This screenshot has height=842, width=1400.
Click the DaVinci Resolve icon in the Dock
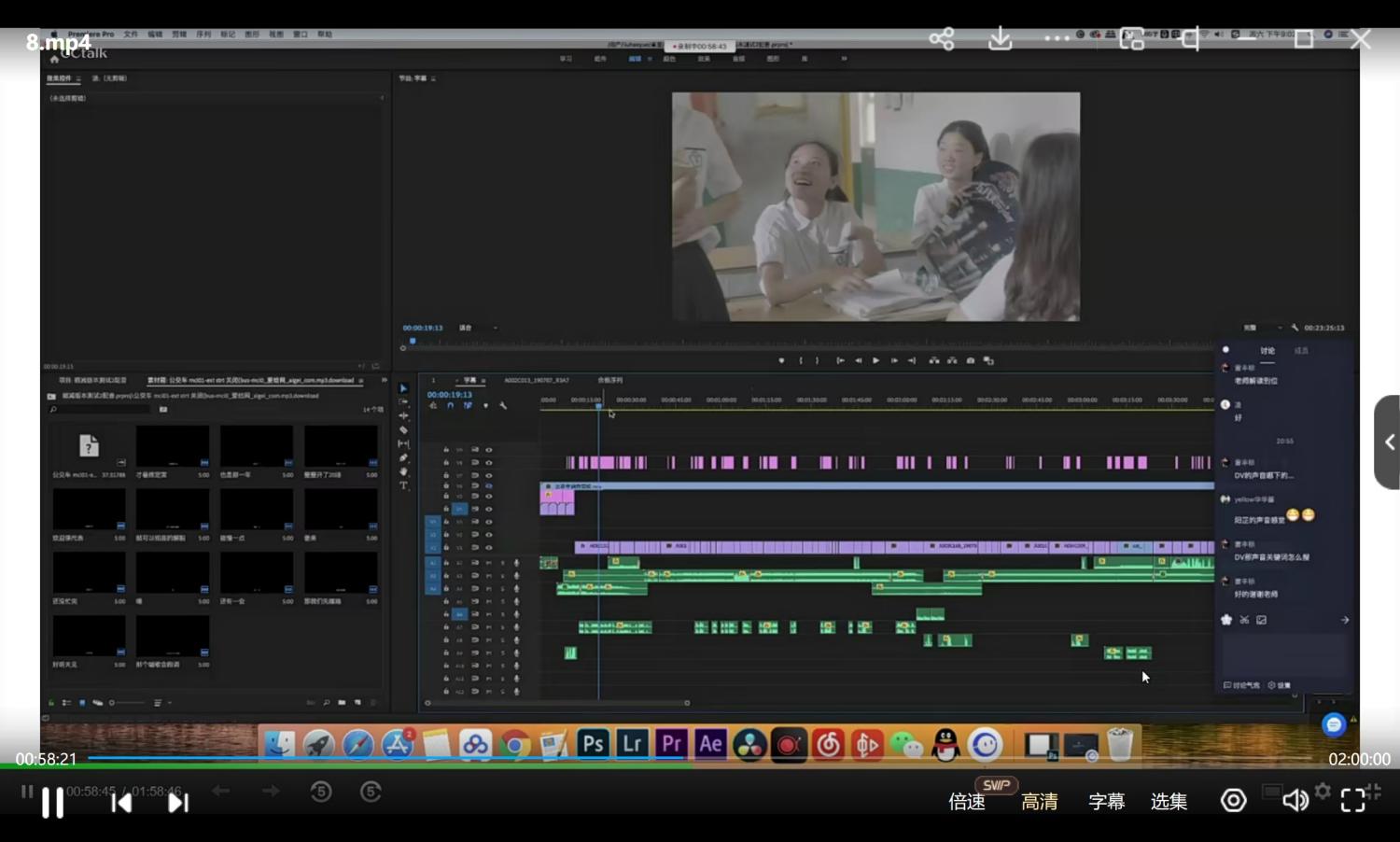[x=749, y=744]
